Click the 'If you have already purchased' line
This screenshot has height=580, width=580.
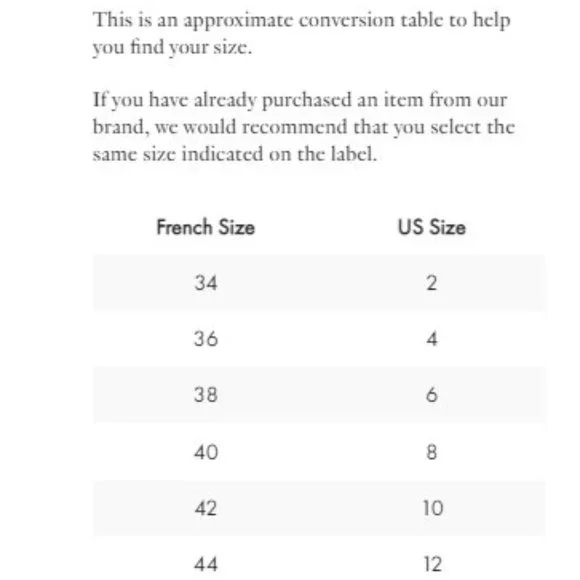pyautogui.click(x=300, y=101)
